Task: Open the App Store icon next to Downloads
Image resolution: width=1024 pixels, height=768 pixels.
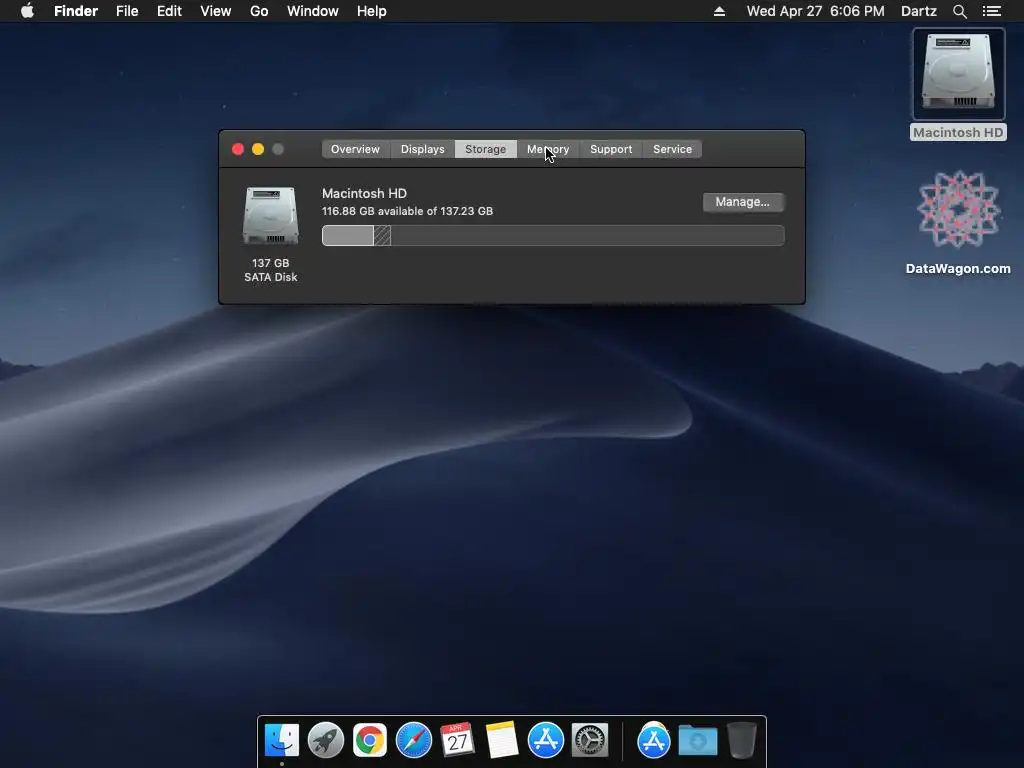Action: point(654,741)
